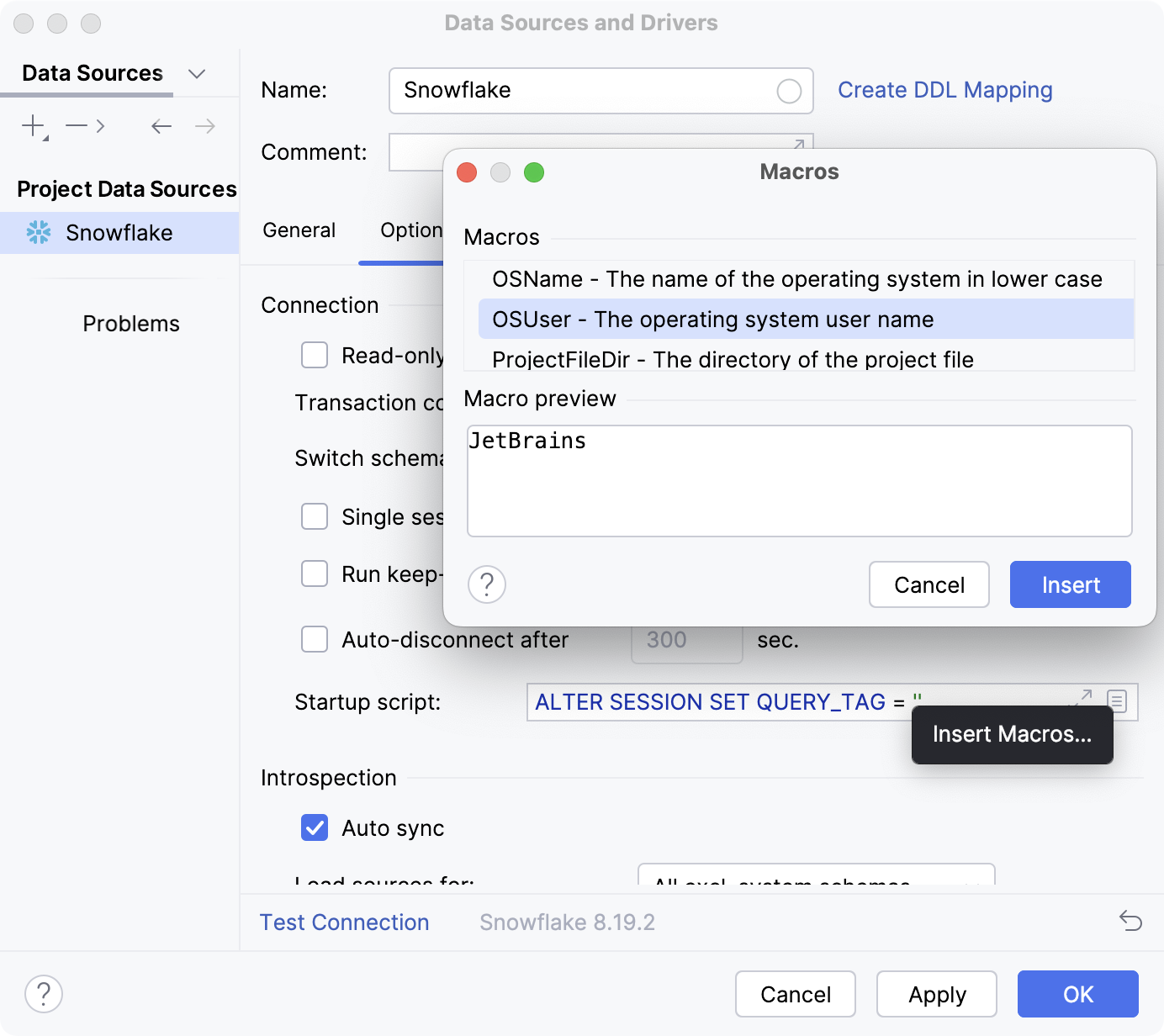Disable the Auto sync checkbox
The width and height of the screenshot is (1164, 1036).
(314, 827)
